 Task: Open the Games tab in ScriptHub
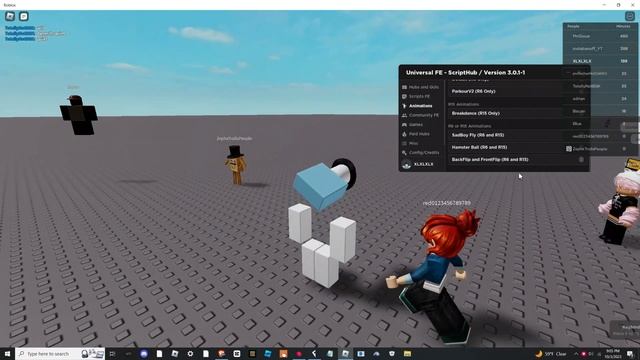coord(416,124)
